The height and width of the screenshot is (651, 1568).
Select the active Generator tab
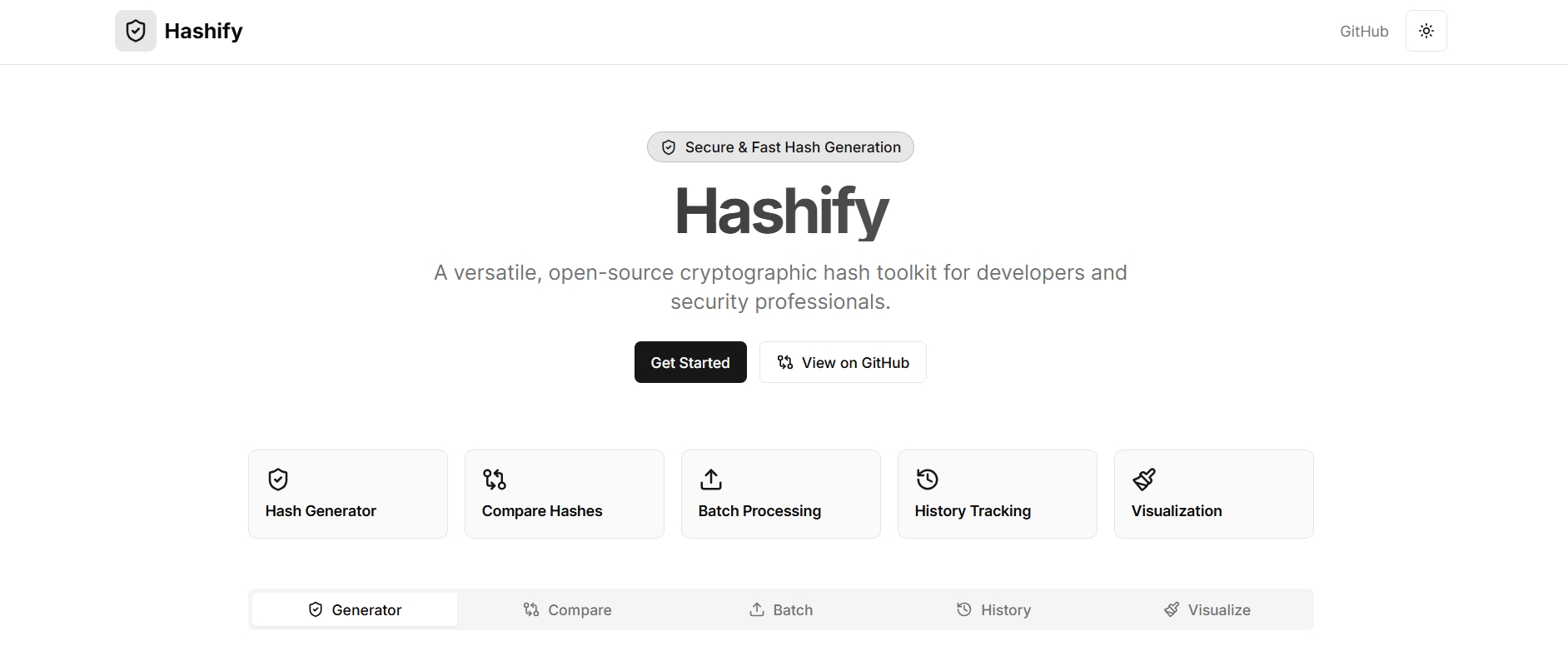354,609
